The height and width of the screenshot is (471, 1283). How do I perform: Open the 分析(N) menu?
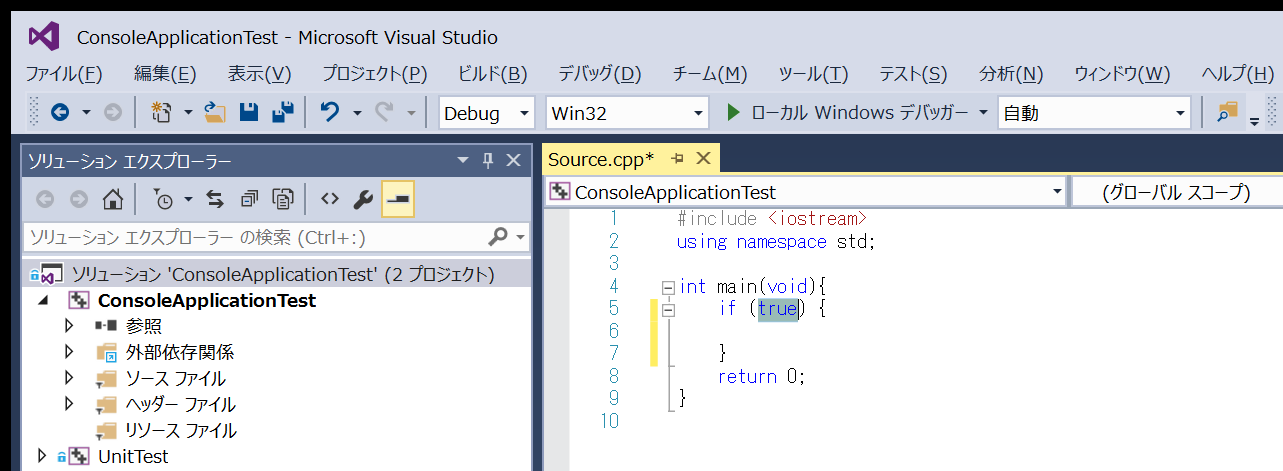point(1011,74)
